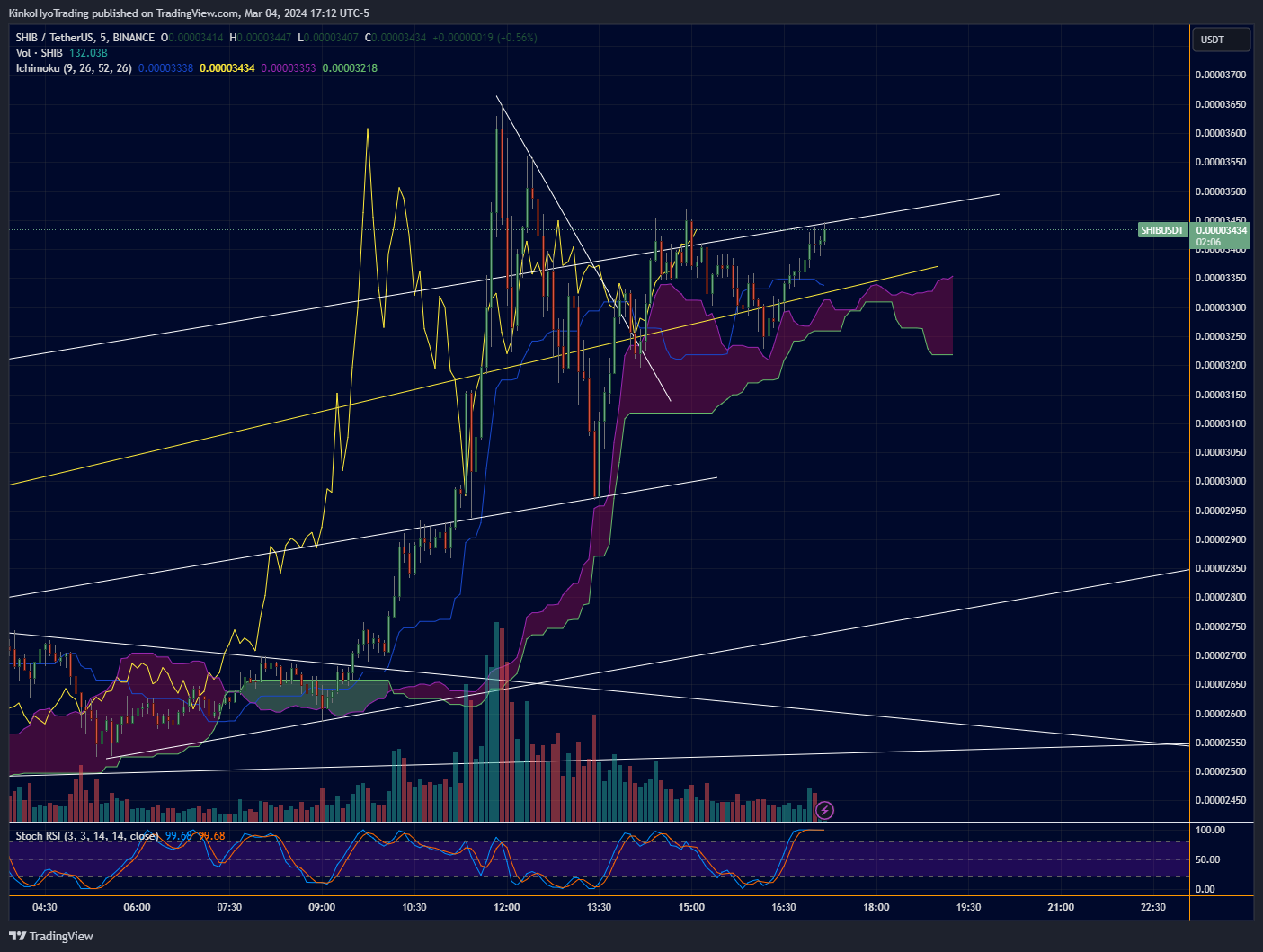1263x952 pixels.
Task: Click the orange 99.68 Stoch RSI value
Action: 211,836
